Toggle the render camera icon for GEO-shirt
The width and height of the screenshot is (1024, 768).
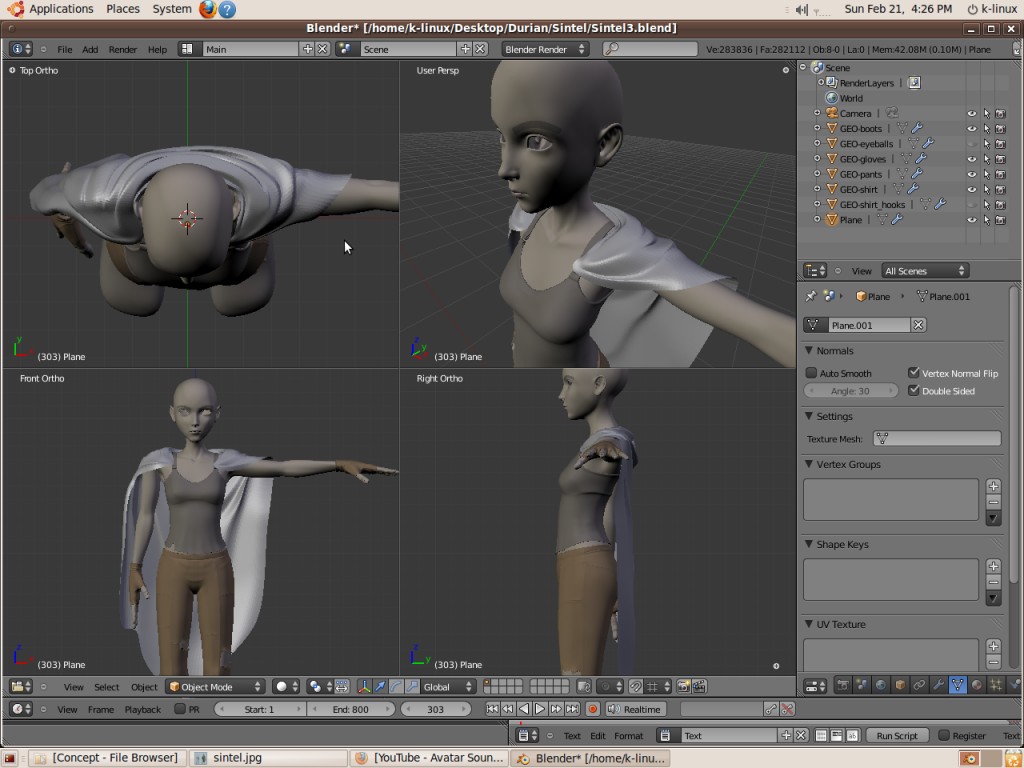point(1000,189)
